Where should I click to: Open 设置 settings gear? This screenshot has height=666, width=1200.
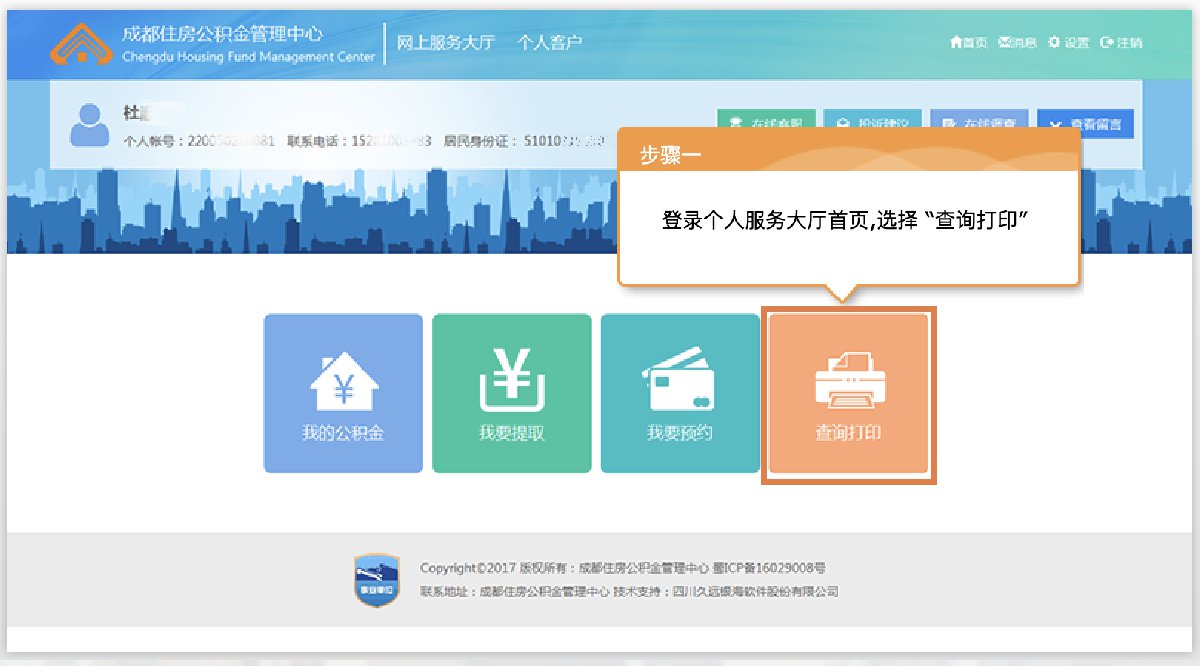(1068, 43)
